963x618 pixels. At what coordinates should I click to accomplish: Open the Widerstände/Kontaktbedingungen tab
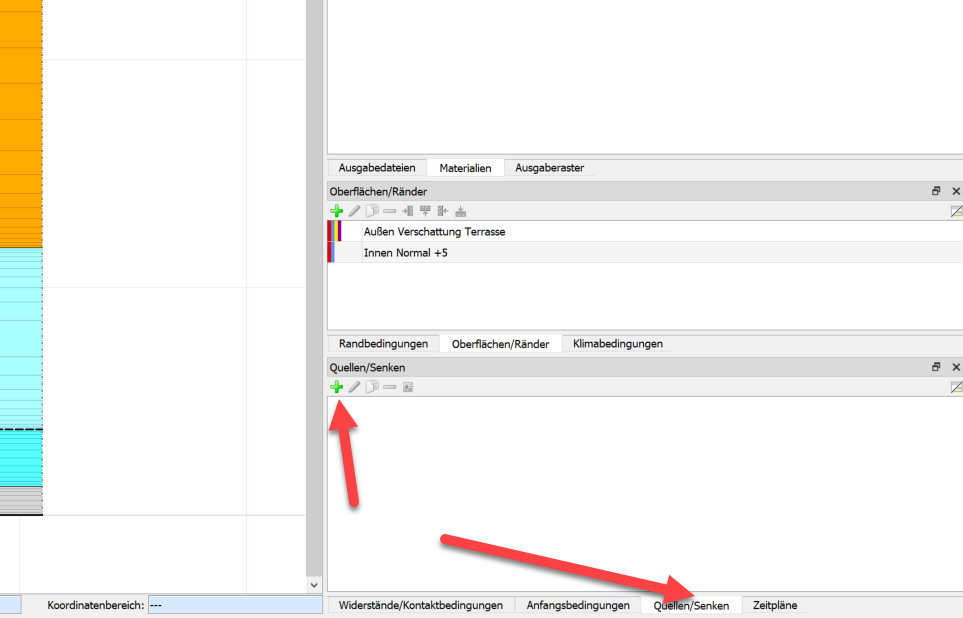421,605
